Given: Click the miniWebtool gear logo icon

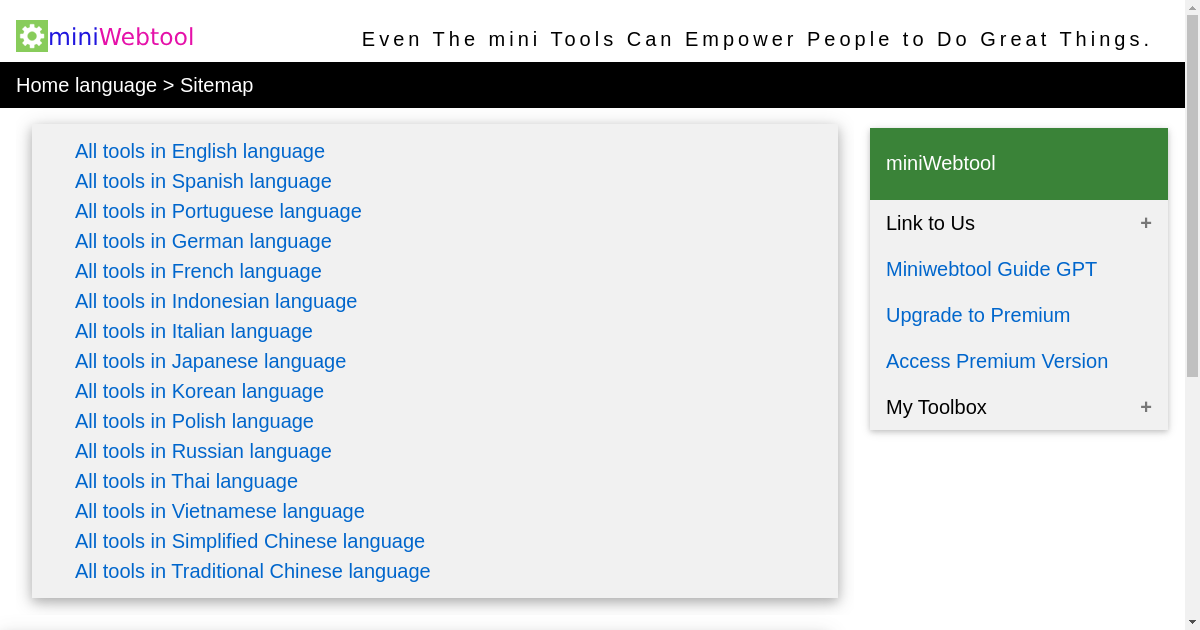Looking at the screenshot, I should coord(31,35).
